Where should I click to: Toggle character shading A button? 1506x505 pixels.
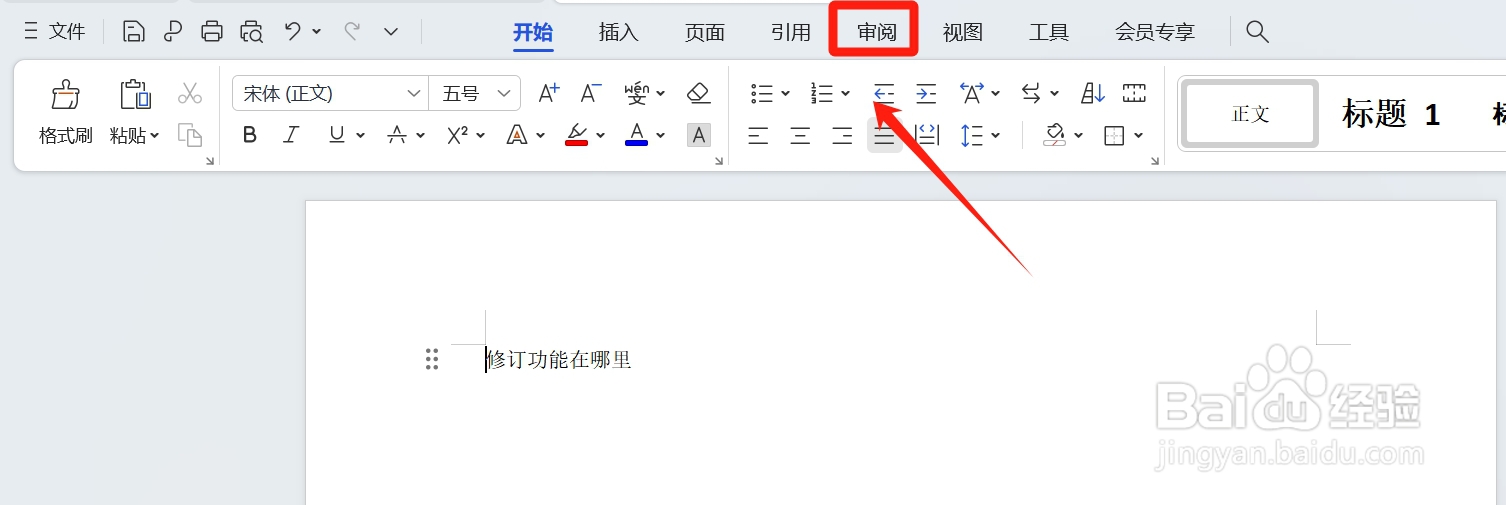[x=699, y=135]
